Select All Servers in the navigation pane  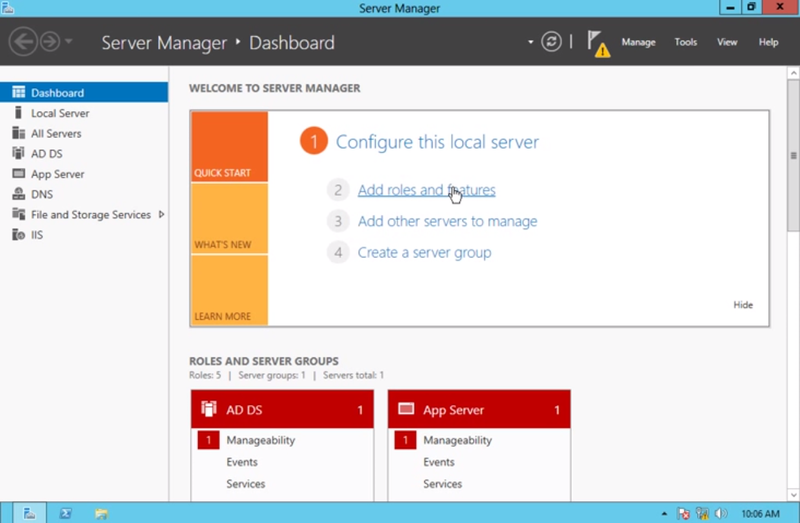pyautogui.click(x=84, y=133)
